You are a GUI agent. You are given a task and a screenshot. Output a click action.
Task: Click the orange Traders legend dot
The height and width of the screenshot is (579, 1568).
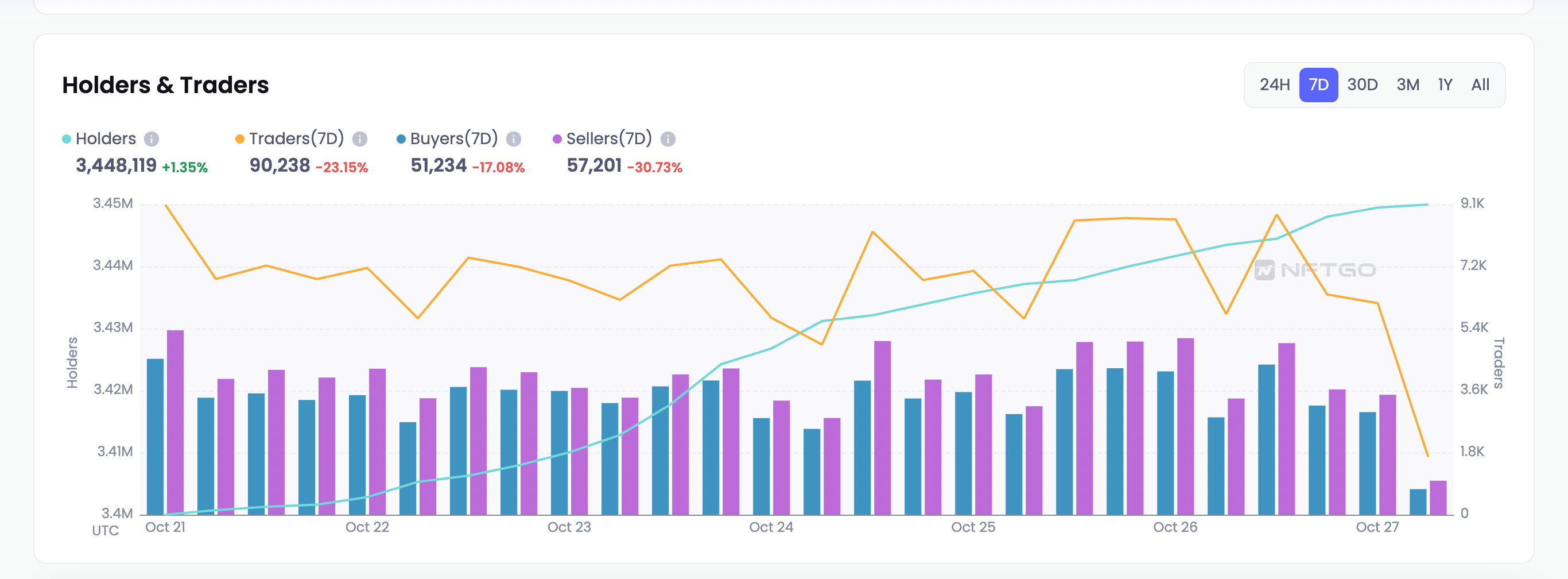point(240,139)
